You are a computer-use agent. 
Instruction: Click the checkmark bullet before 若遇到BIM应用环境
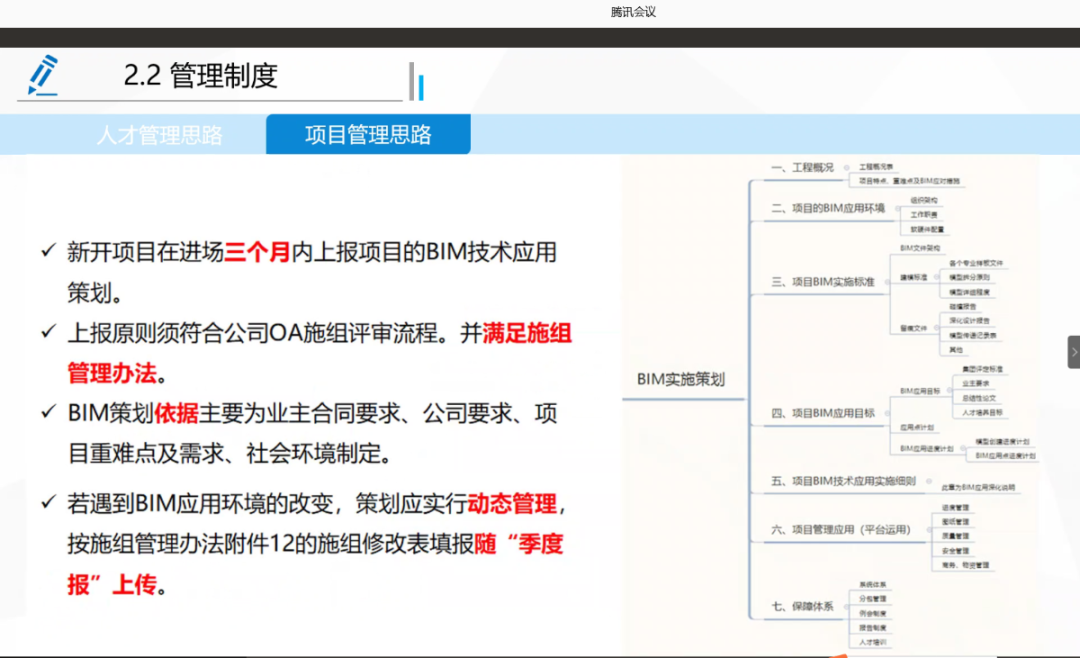(48, 501)
